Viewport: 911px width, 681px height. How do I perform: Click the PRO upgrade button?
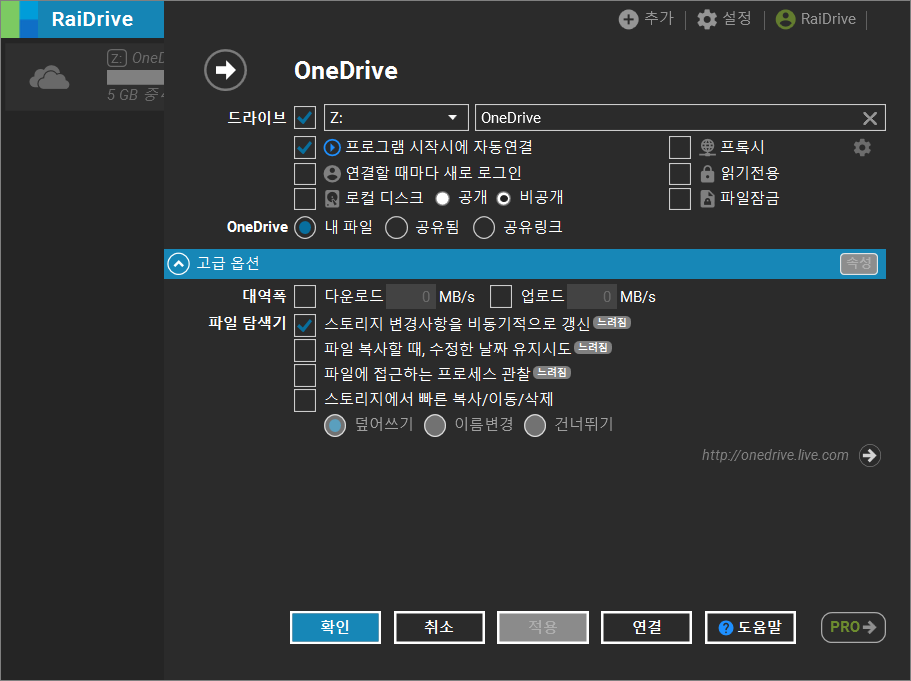[x=853, y=628]
